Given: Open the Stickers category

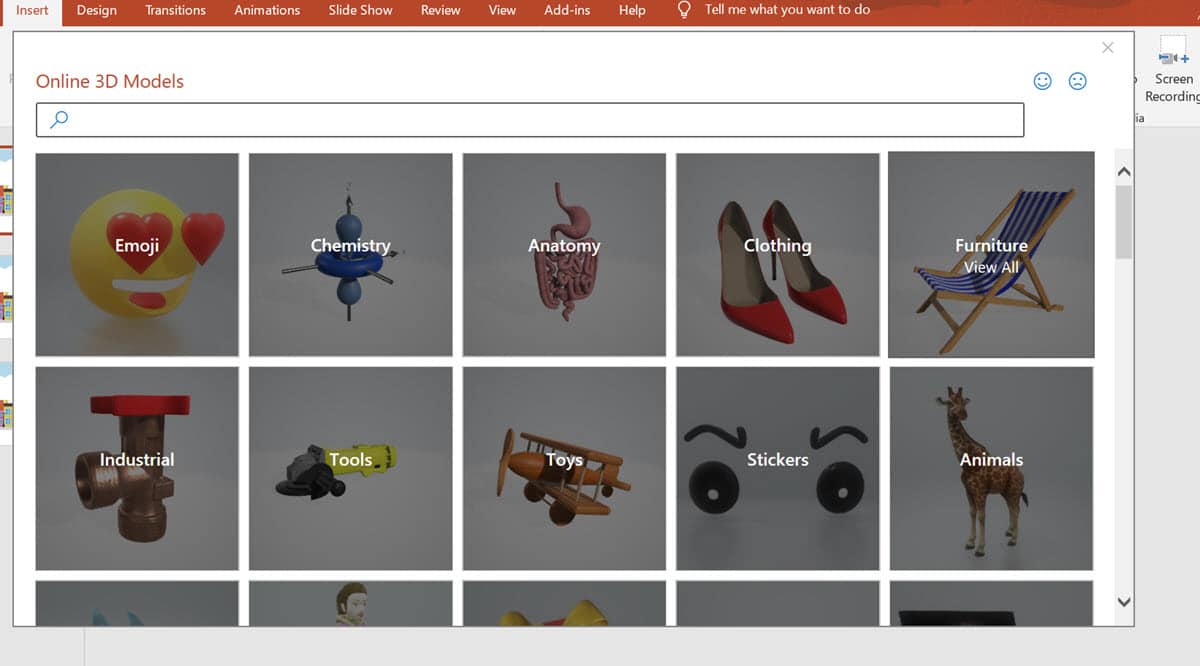Looking at the screenshot, I should [778, 467].
